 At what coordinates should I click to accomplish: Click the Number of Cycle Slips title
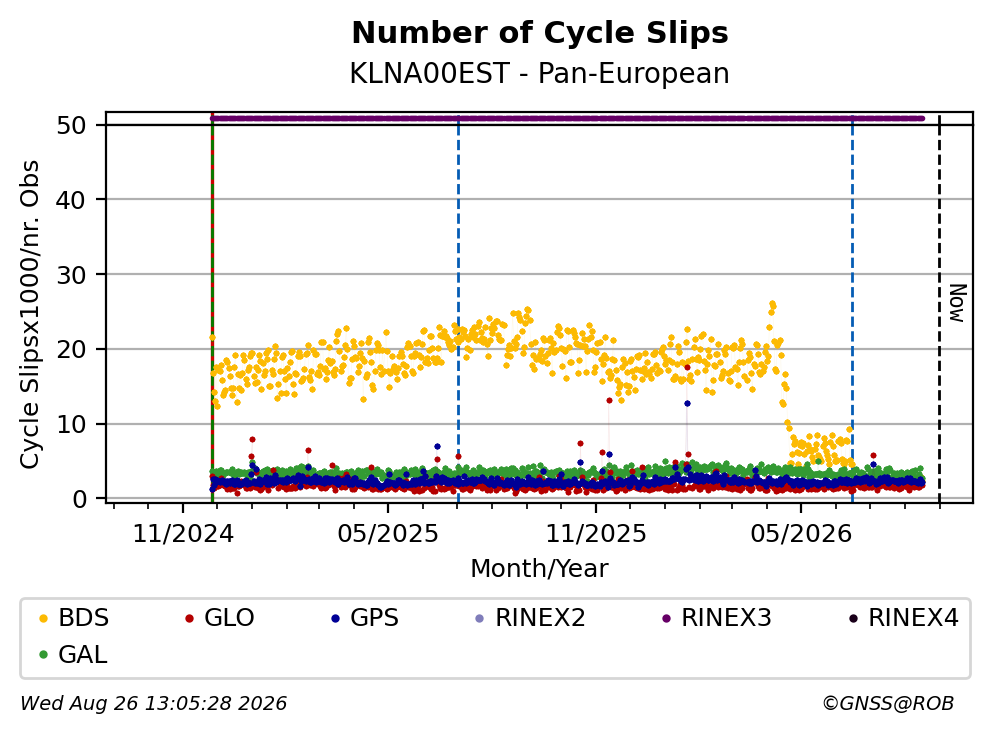(x=540, y=33)
